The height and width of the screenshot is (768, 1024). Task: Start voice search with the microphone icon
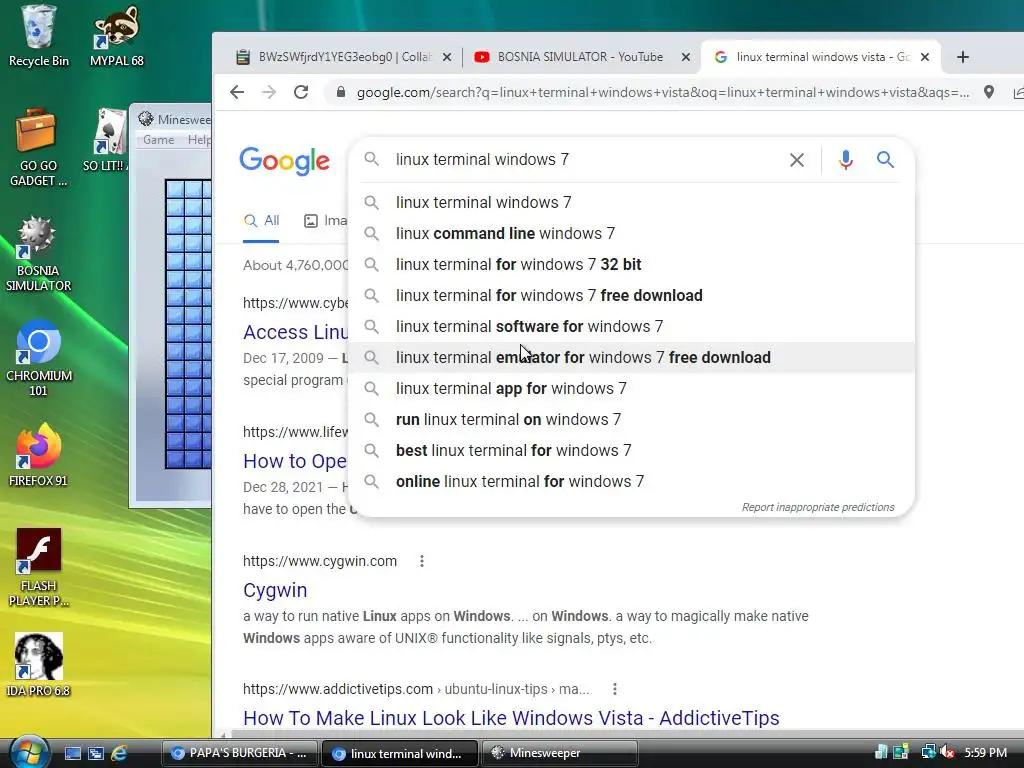point(846,160)
